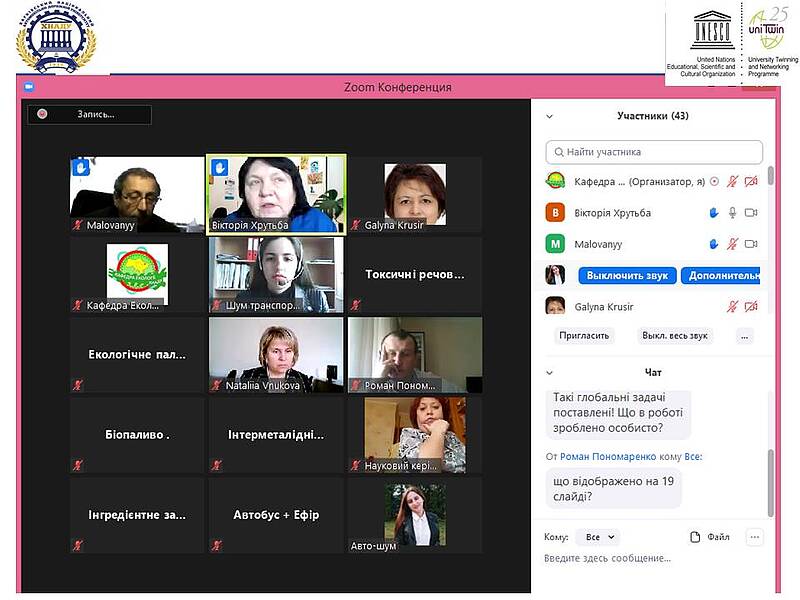This screenshot has width=800, height=600.
Task: Collapse the Участники panel with its chevron
Action: pos(549,116)
